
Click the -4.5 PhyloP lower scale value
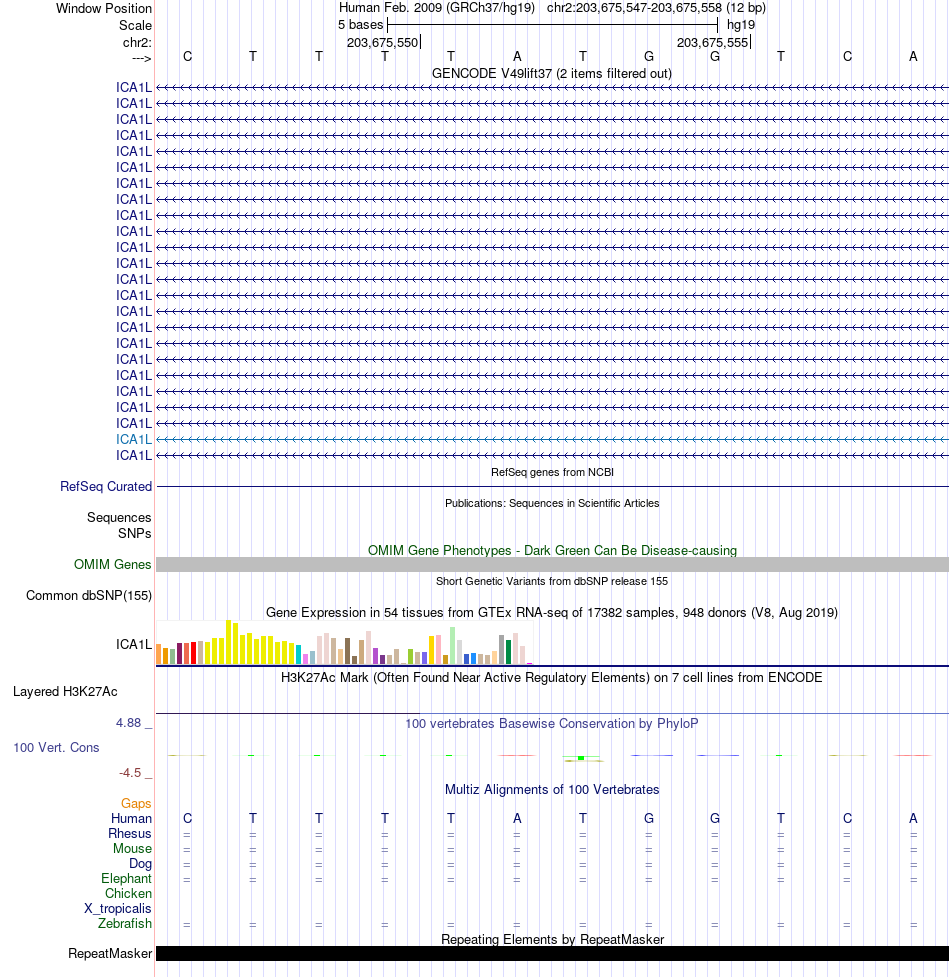pyautogui.click(x=130, y=773)
